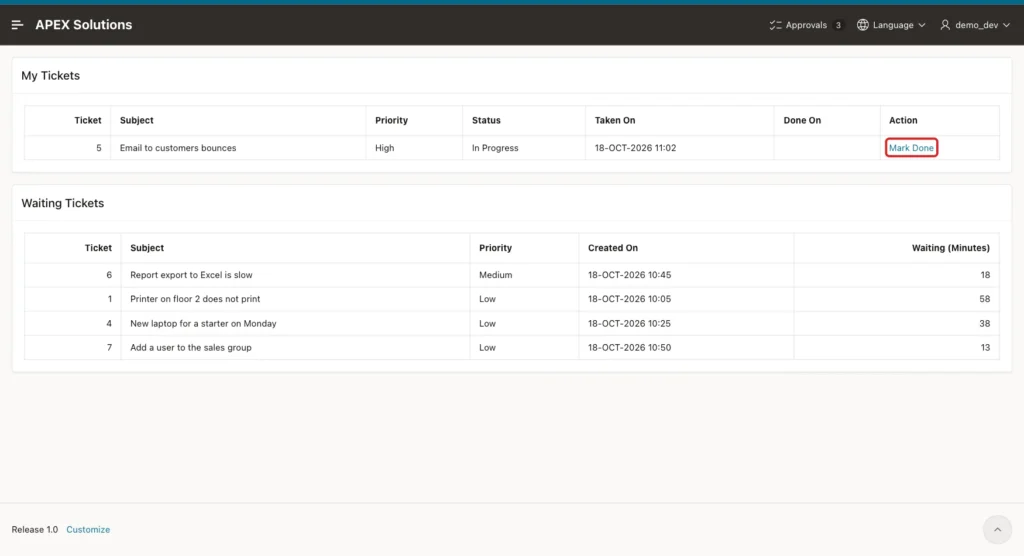1024x556 pixels.
Task: Click the Priority column header in My Tickets
Action: pos(391,120)
